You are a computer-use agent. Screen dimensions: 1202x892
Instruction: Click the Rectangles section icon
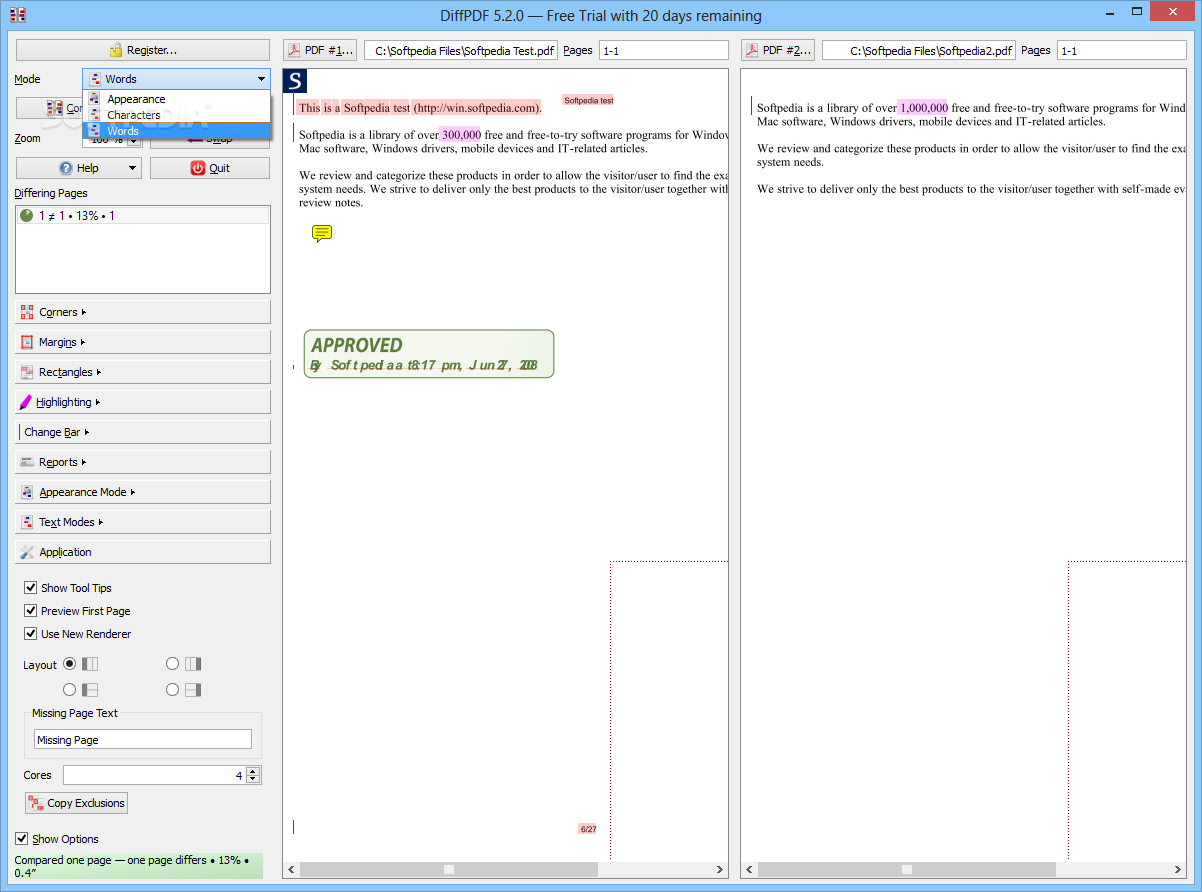click(27, 372)
